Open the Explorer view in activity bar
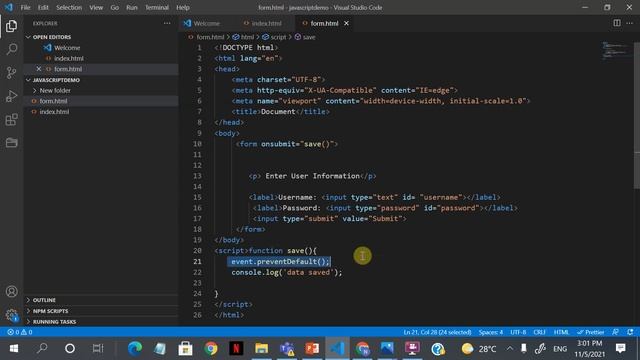This screenshot has height=360, width=640. 11,26
